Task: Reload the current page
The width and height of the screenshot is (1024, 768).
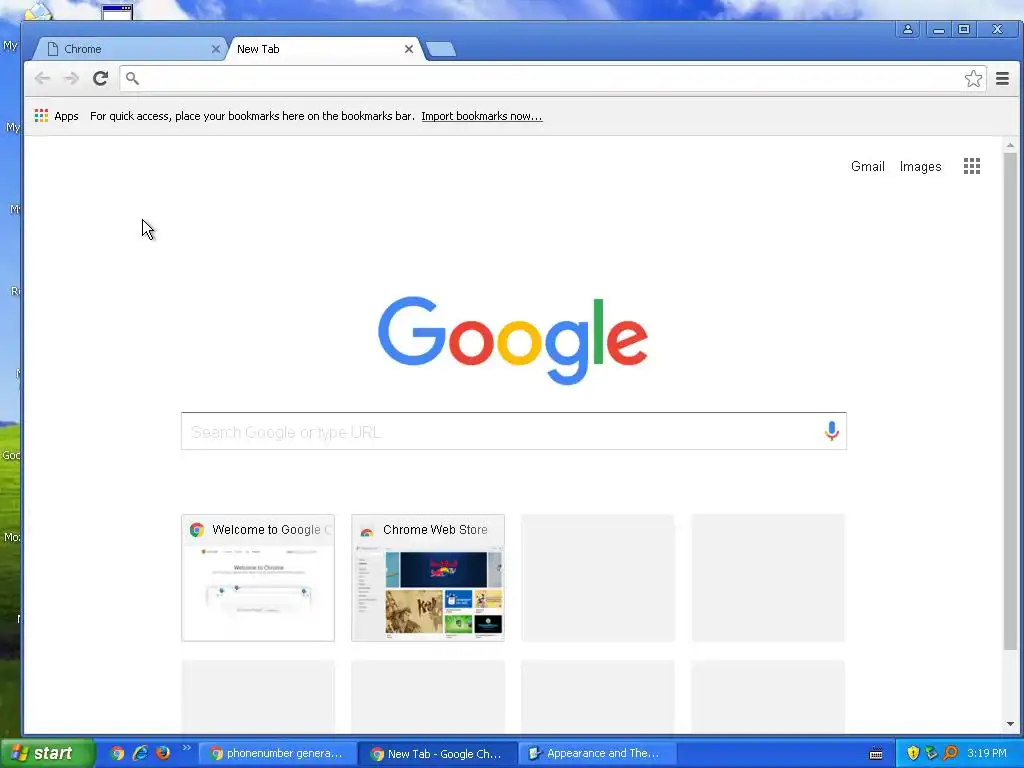Action: click(100, 78)
